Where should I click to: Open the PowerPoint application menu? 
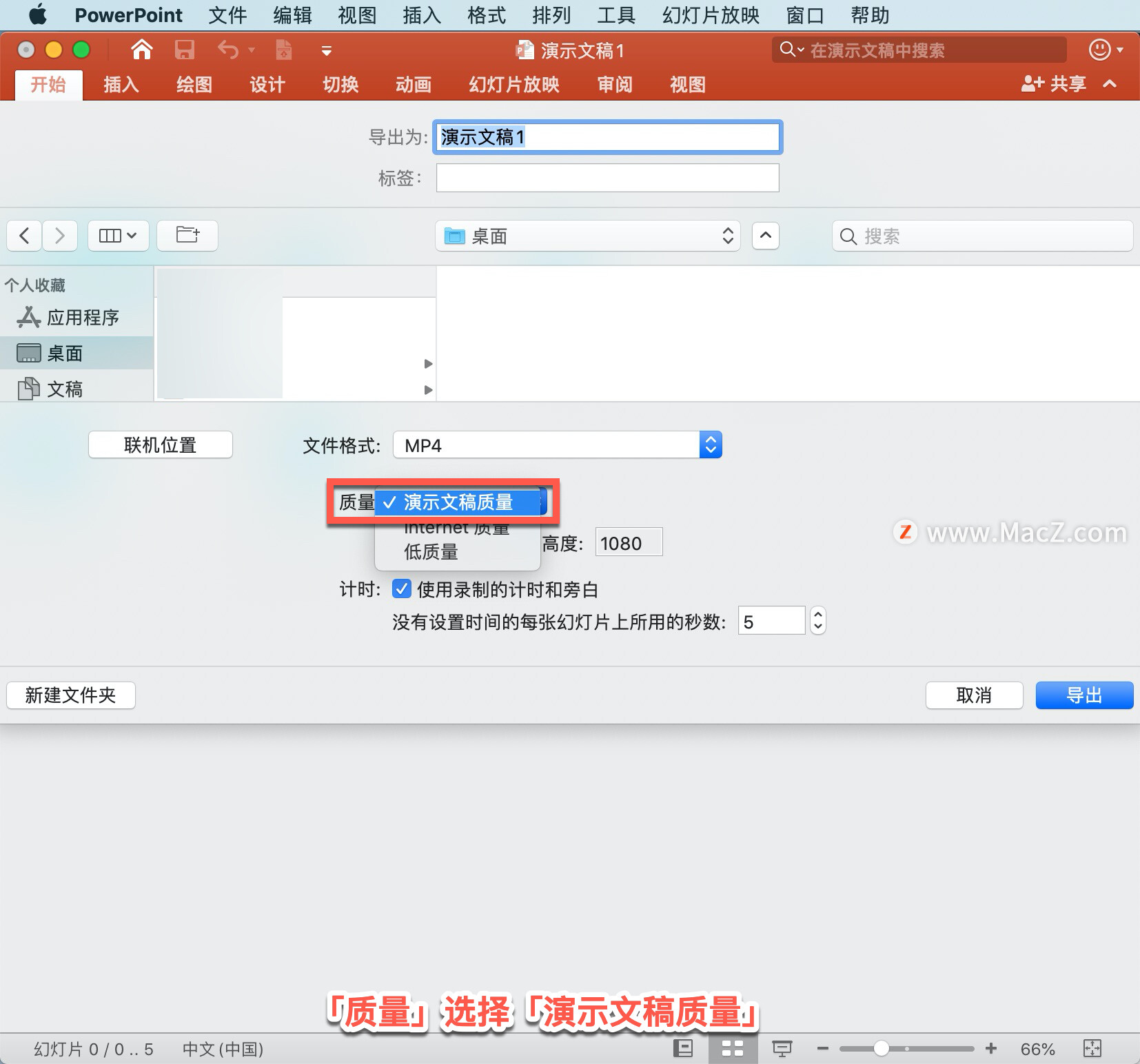(x=128, y=14)
